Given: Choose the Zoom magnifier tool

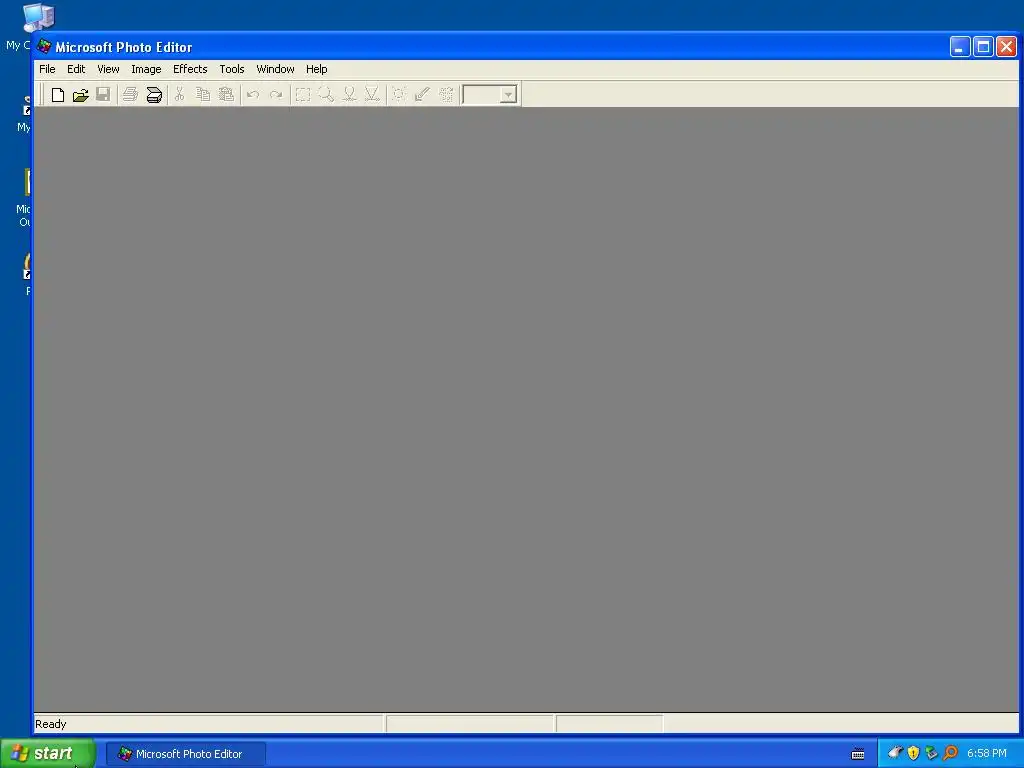Looking at the screenshot, I should coord(325,95).
